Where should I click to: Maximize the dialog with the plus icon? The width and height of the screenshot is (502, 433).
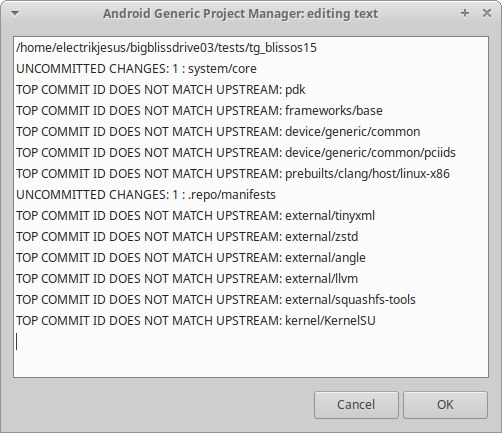point(465,13)
